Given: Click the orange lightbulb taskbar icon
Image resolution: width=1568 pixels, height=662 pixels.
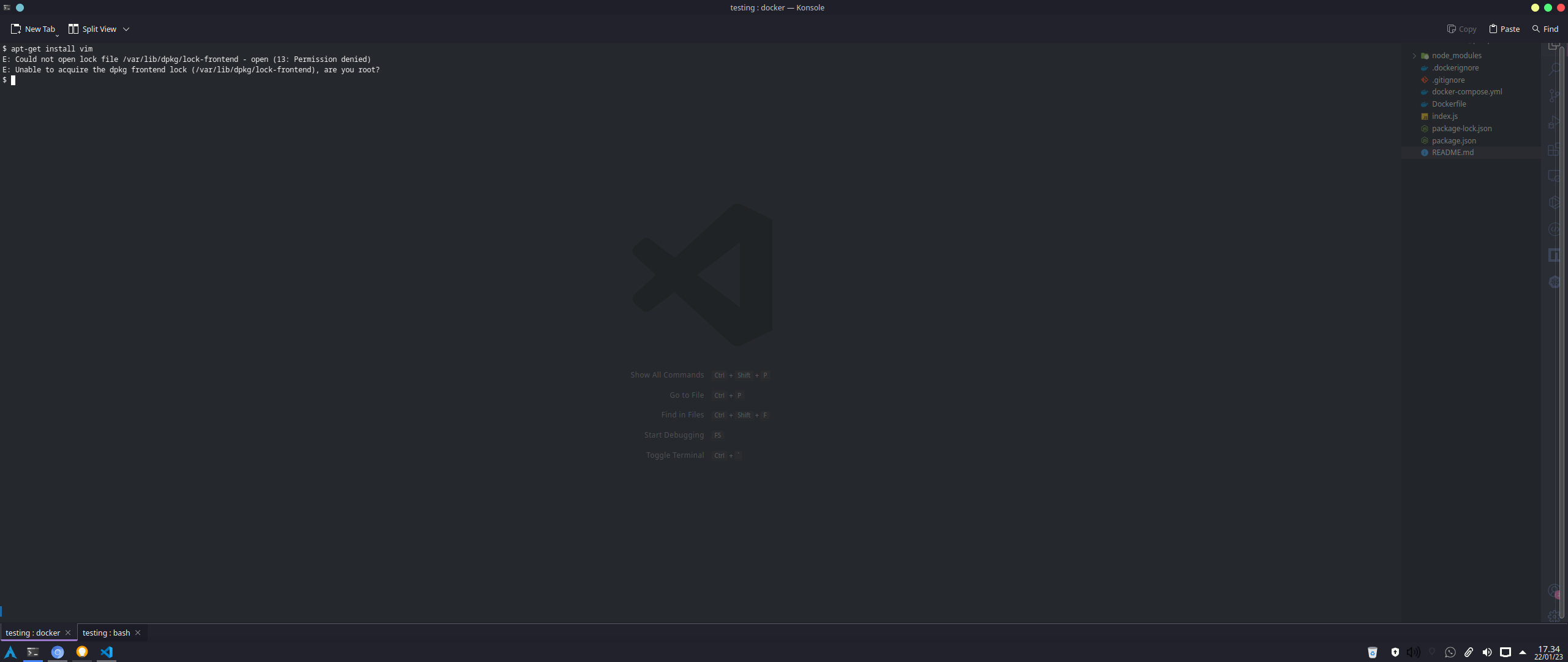Looking at the screenshot, I should click(x=82, y=652).
